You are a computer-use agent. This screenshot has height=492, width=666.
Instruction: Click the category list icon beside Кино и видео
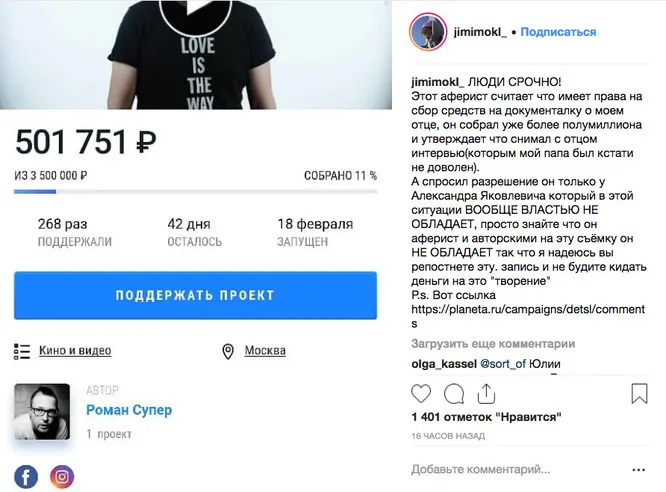22,351
